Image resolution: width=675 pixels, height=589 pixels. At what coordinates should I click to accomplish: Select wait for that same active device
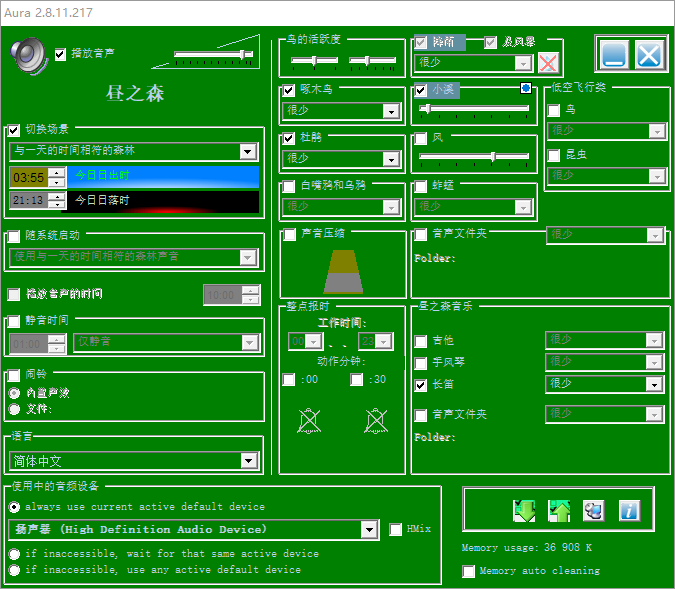14,554
